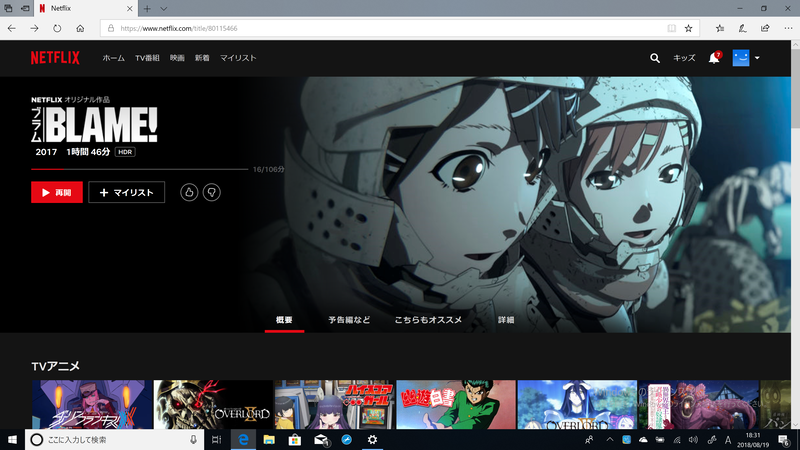Image resolution: width=800 pixels, height=450 pixels.
Task: Open Microsoft Store from the taskbar
Action: 294,440
